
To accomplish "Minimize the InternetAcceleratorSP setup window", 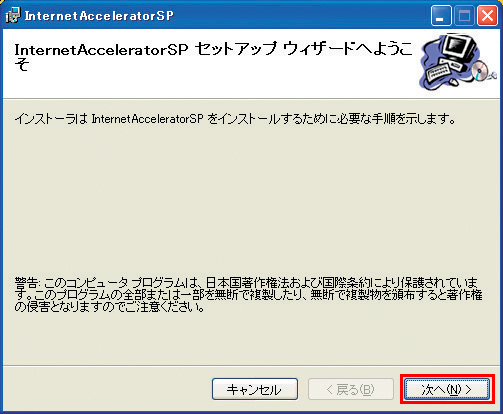I will (441, 16).
